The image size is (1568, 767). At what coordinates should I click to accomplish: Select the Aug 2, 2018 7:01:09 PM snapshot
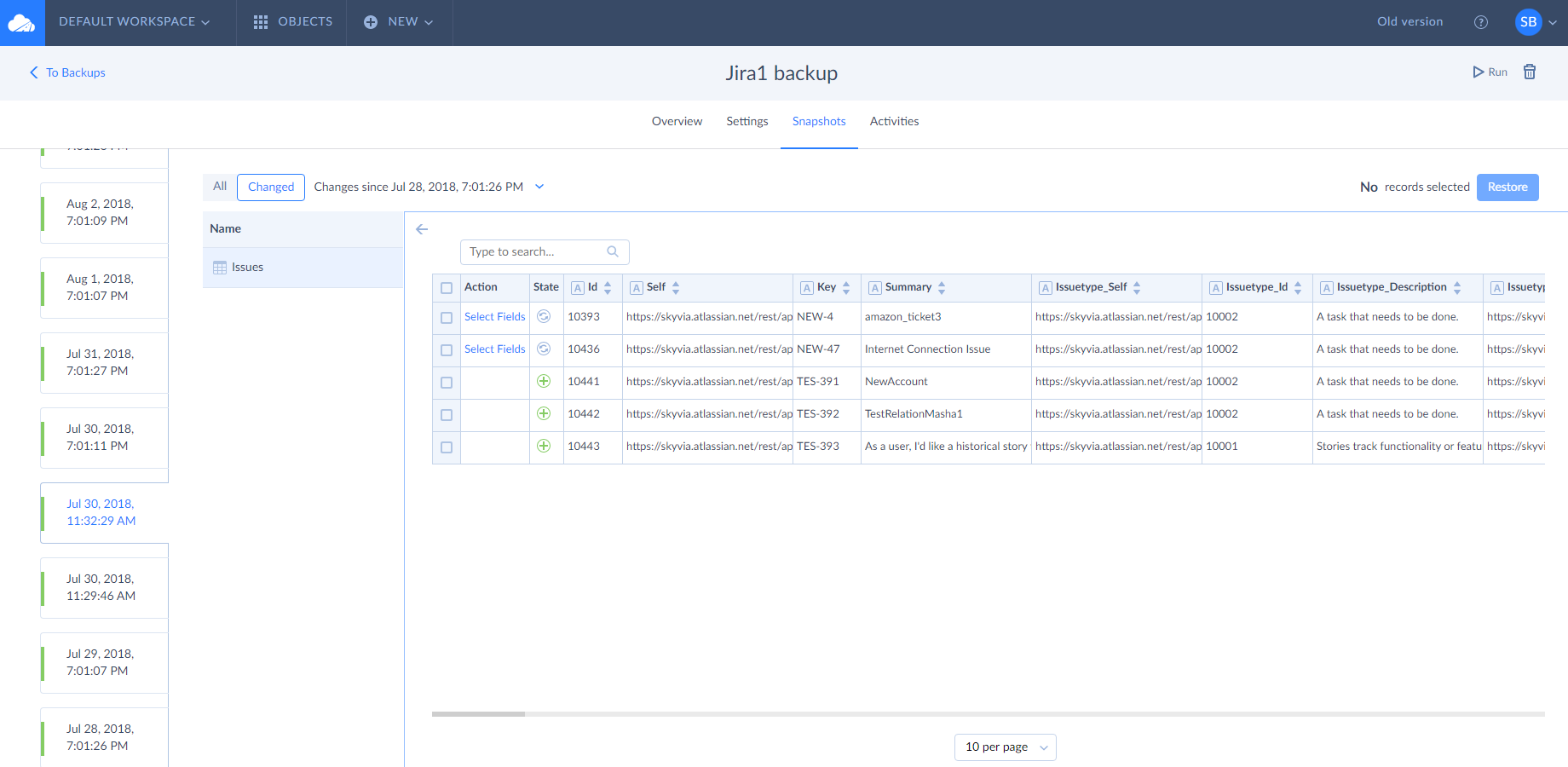click(x=104, y=212)
